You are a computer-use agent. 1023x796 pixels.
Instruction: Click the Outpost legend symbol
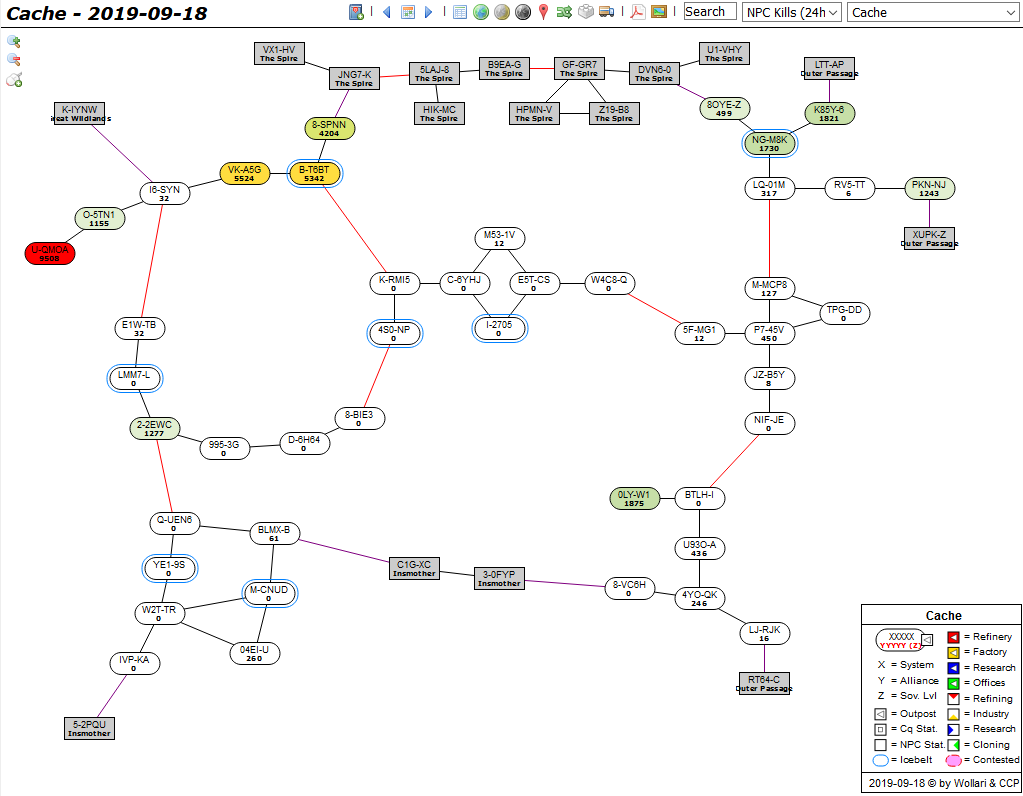click(880, 714)
